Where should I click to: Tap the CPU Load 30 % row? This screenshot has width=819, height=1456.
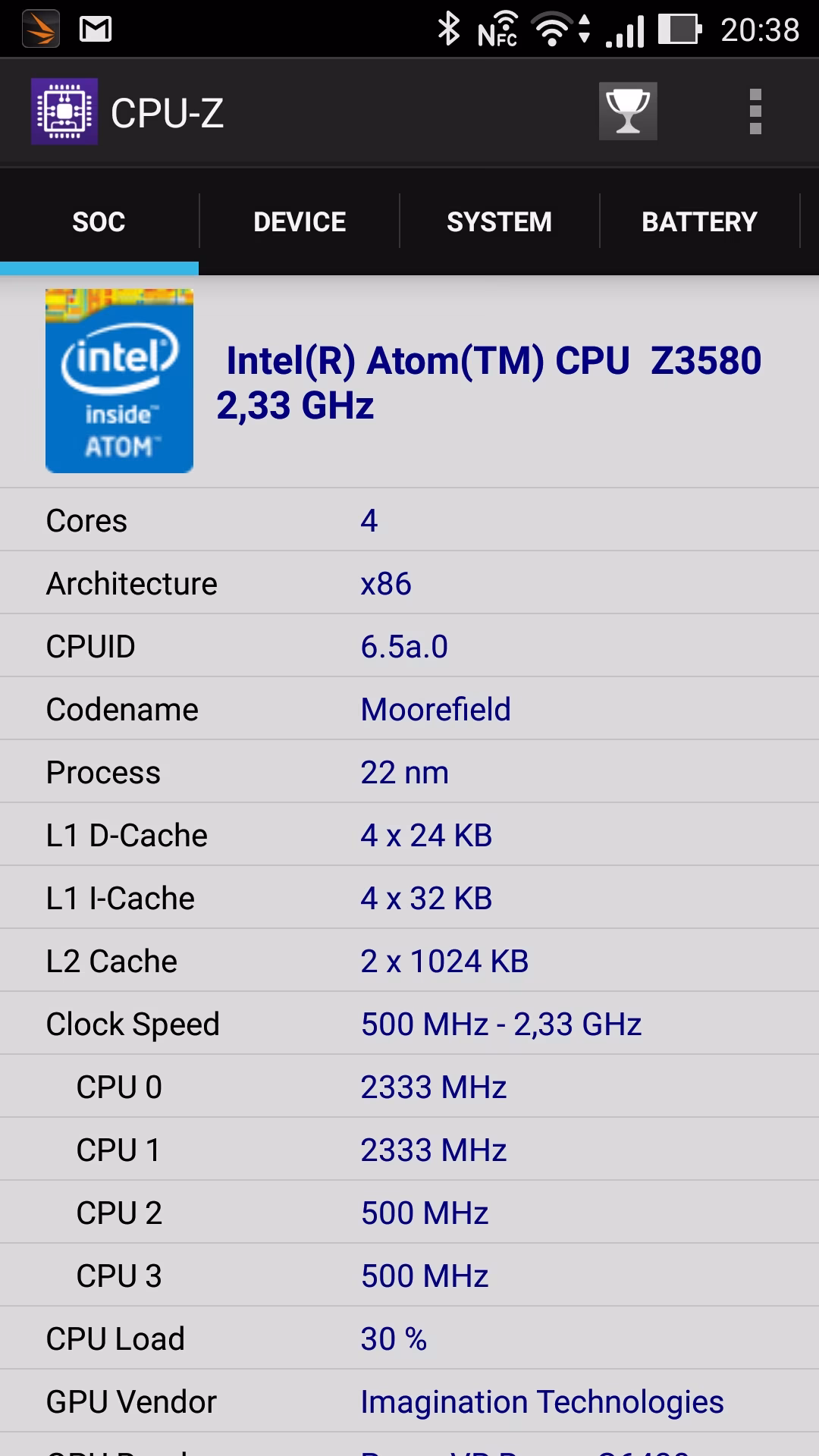[409, 1338]
